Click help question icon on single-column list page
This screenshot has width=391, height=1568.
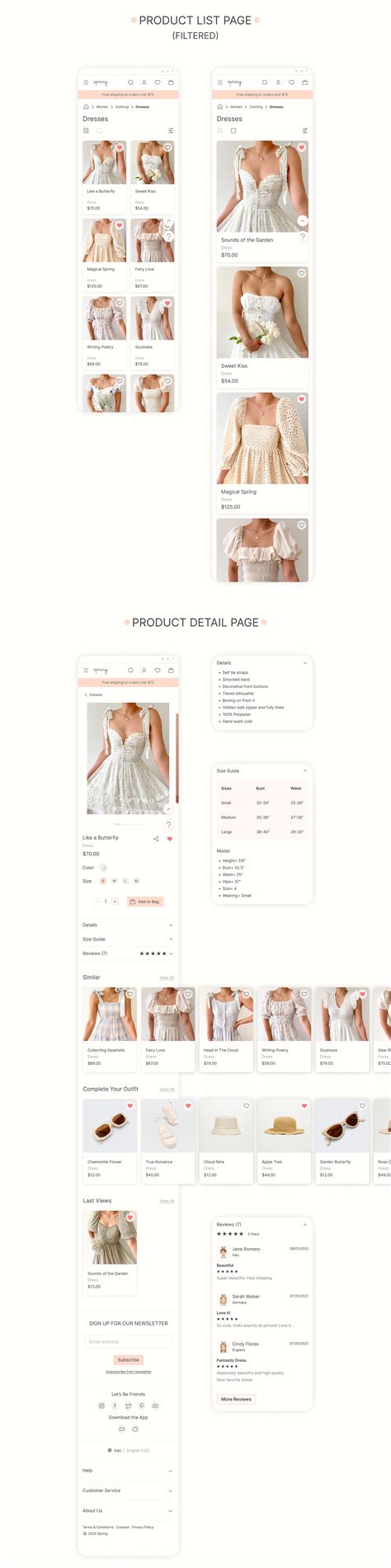[303, 237]
